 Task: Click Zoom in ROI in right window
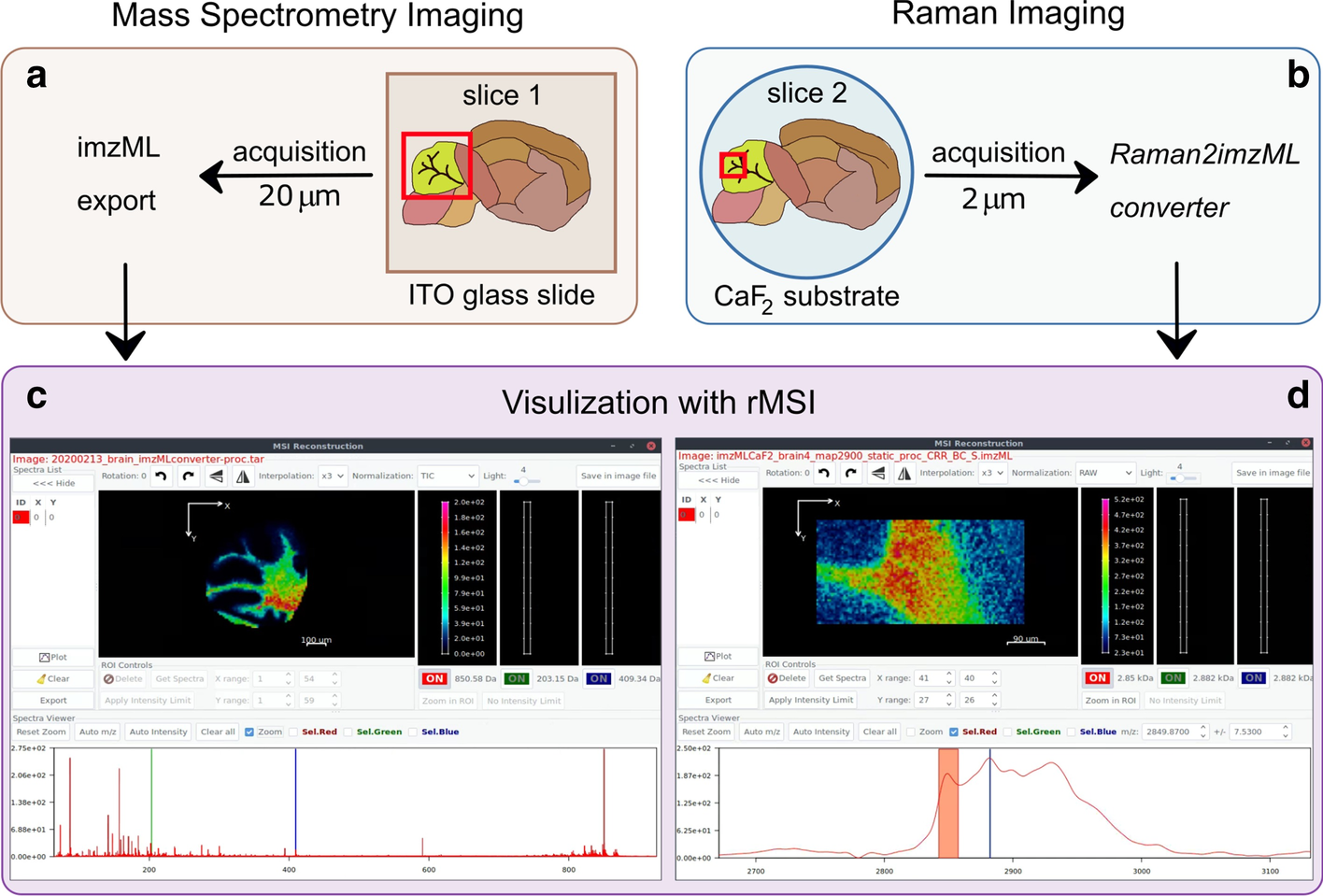pyautogui.click(x=1110, y=701)
